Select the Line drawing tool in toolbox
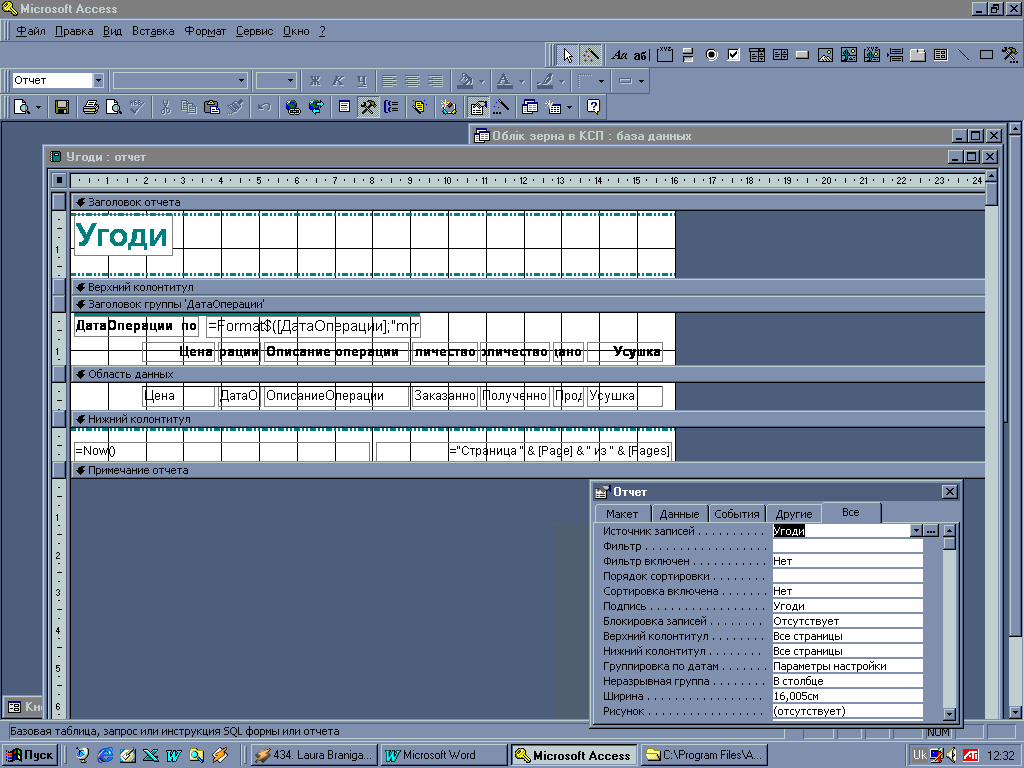This screenshot has height=768, width=1024. [964, 55]
